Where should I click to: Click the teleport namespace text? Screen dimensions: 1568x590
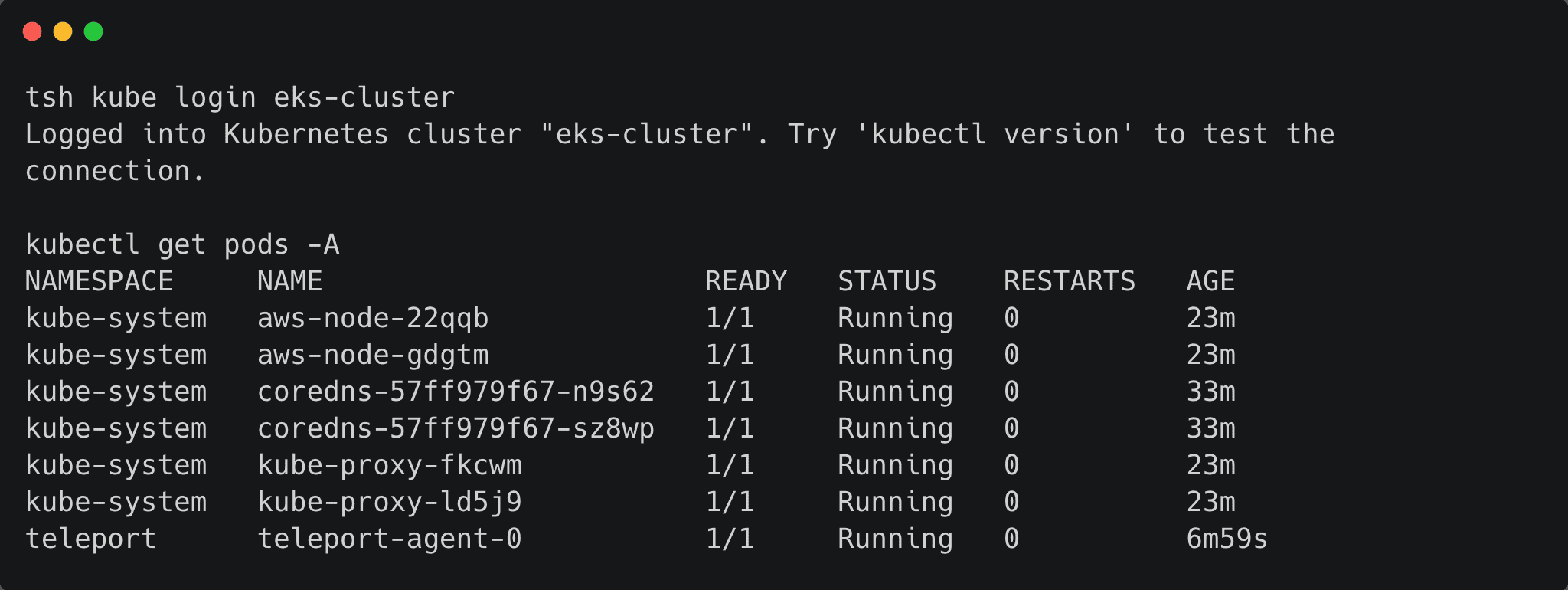tap(90, 539)
